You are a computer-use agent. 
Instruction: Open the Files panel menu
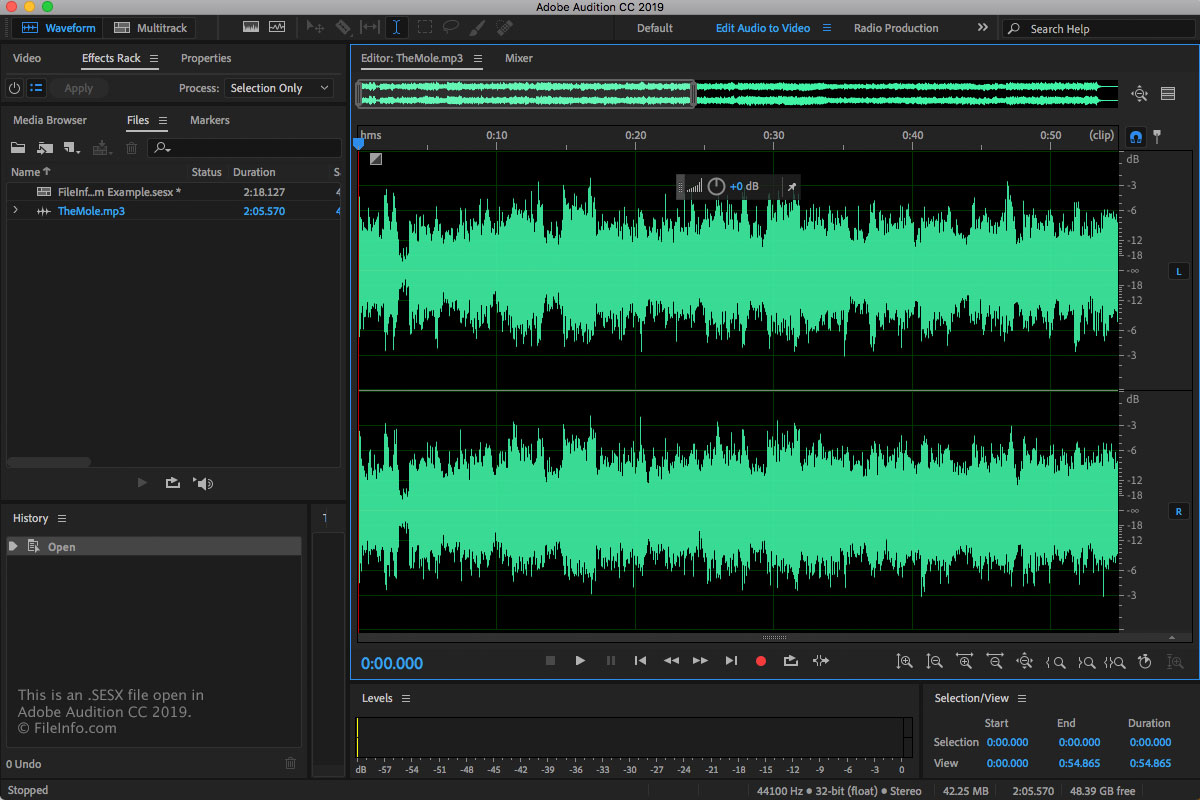tap(163, 121)
